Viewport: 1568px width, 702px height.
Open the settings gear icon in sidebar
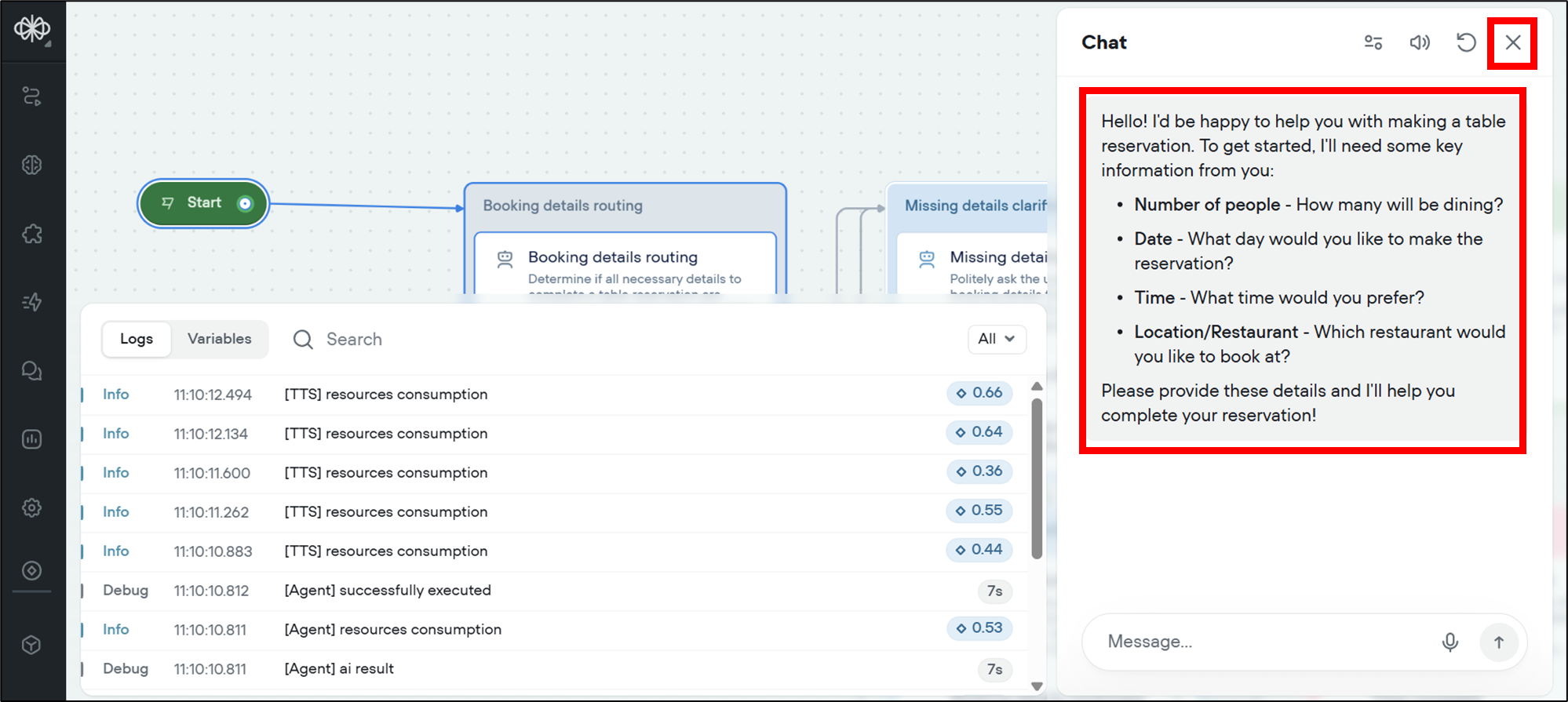point(32,507)
